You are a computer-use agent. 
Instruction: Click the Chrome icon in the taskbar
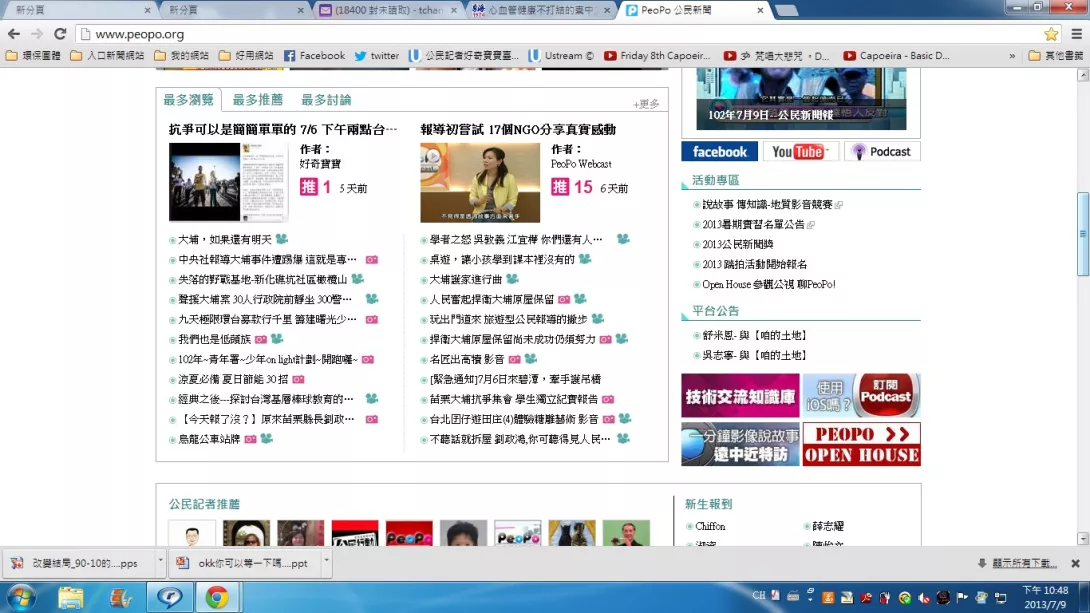[217, 597]
